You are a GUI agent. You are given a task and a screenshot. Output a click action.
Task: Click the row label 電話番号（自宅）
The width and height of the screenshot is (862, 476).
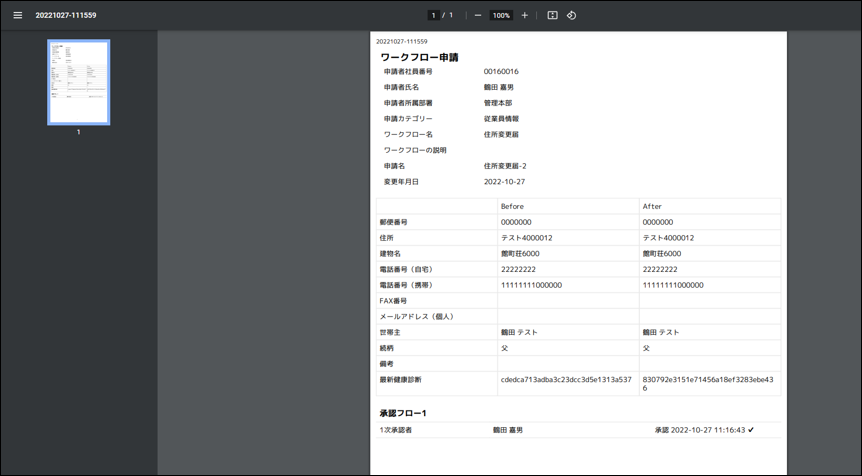click(407, 269)
